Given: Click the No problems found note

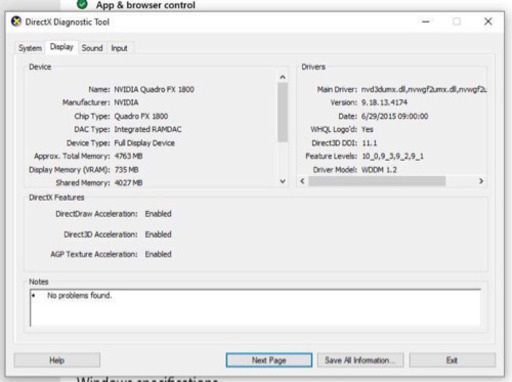Looking at the screenshot, I should [x=79, y=295].
